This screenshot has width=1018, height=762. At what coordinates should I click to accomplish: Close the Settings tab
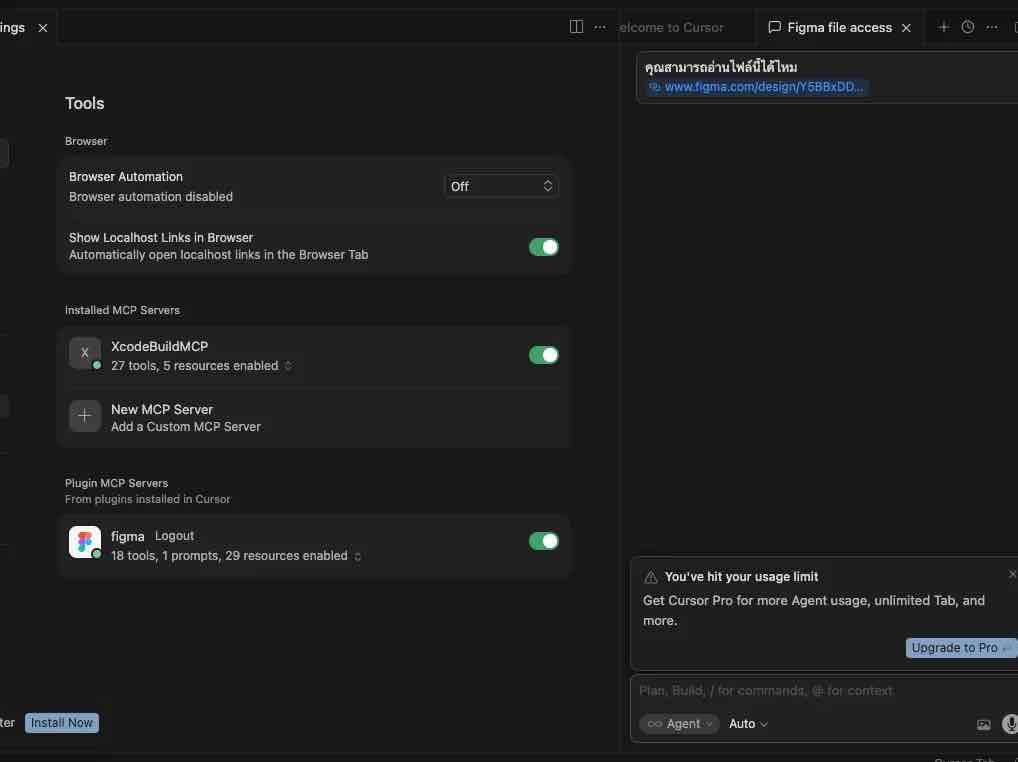[43, 28]
